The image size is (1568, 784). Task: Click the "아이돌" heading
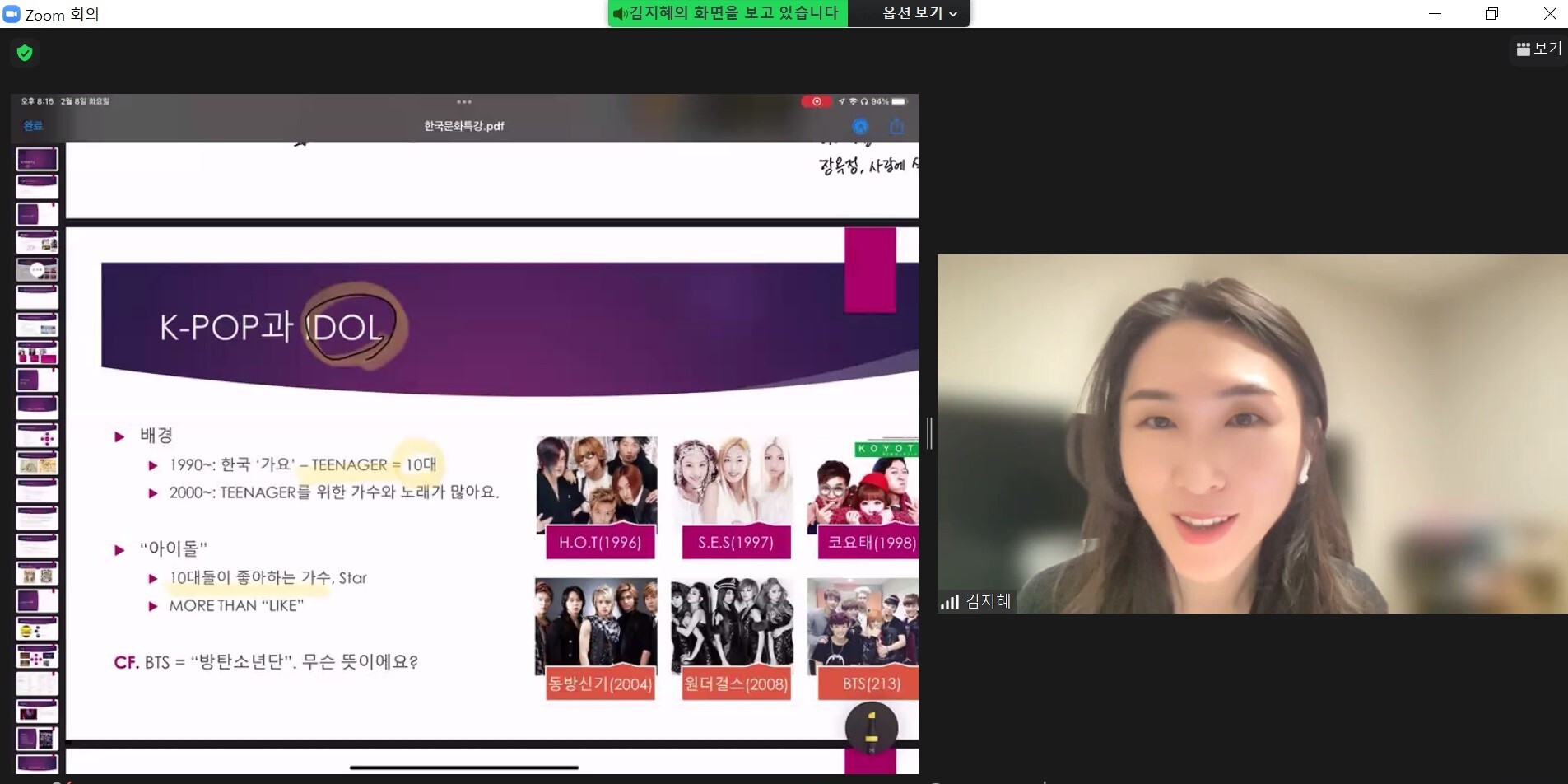click(x=173, y=548)
